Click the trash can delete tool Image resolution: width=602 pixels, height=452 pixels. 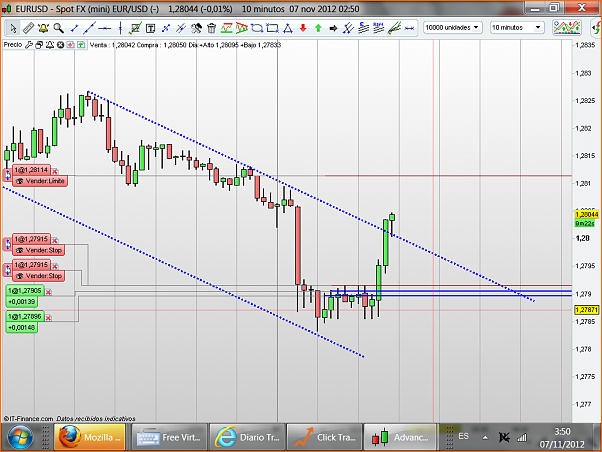[211, 28]
